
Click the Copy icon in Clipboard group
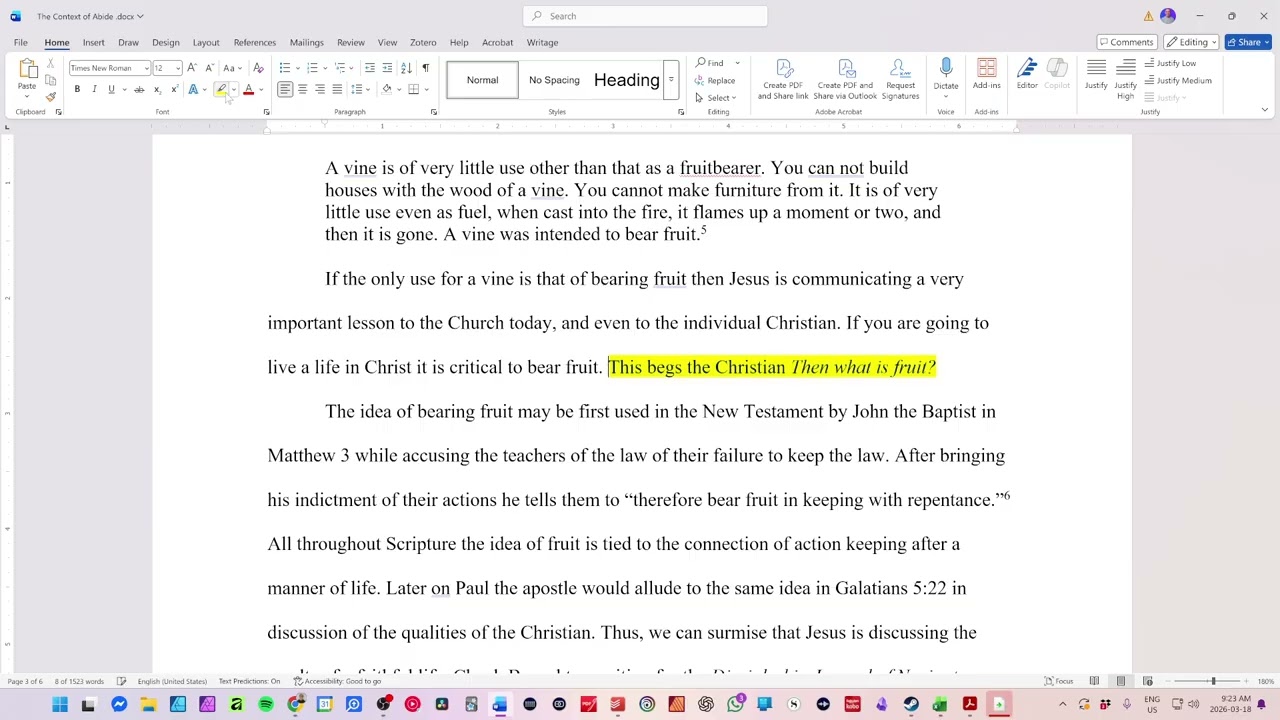[x=50, y=80]
